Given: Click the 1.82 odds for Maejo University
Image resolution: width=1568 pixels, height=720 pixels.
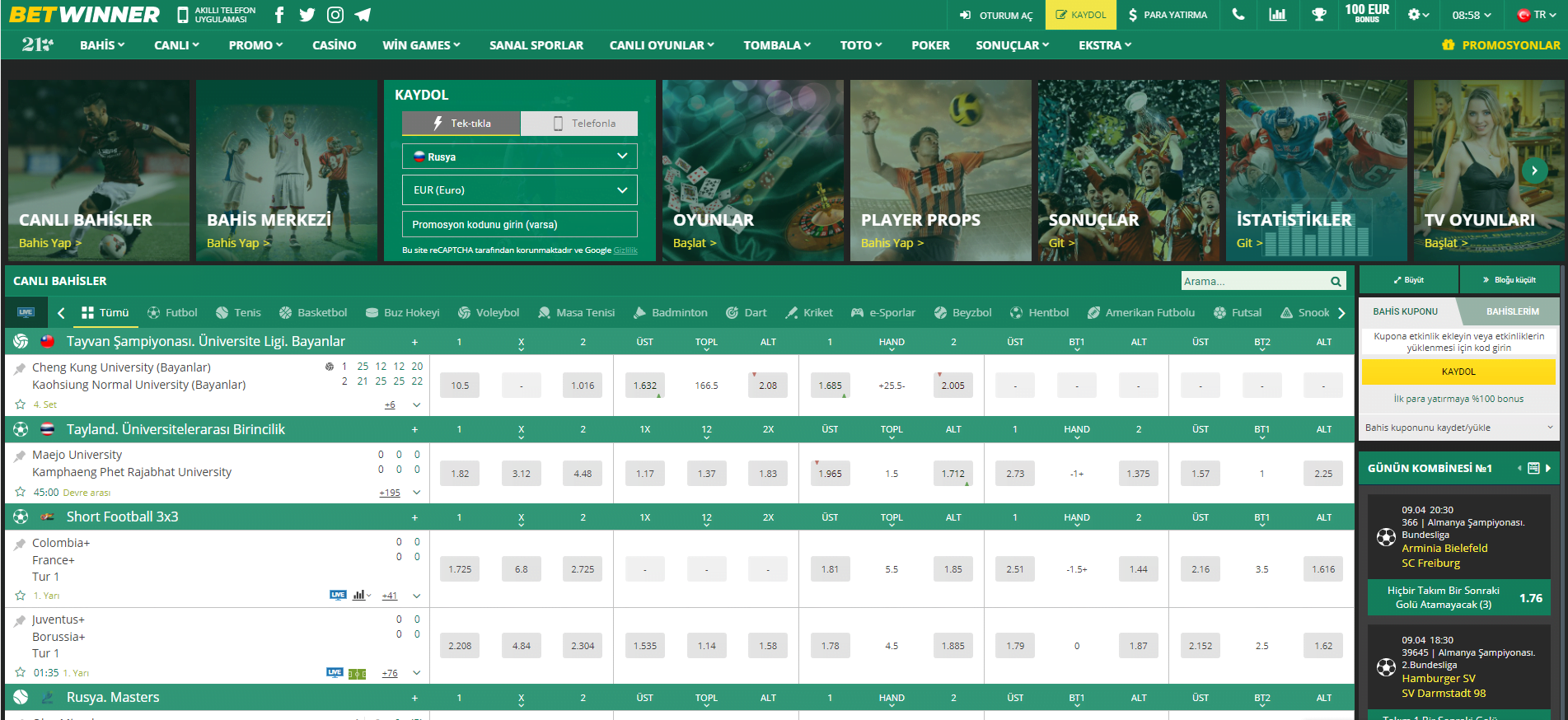Looking at the screenshot, I should pyautogui.click(x=460, y=474).
